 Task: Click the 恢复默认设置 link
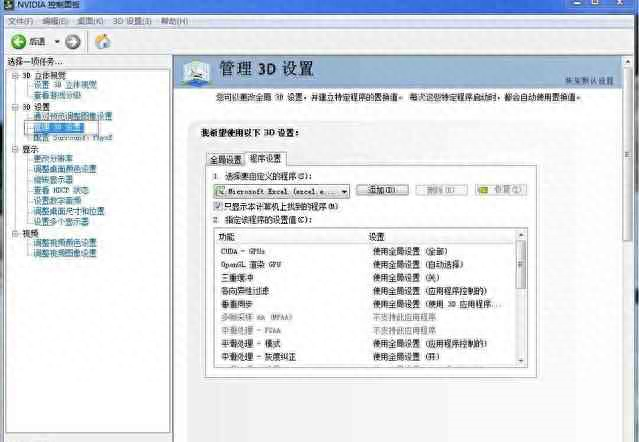594,80
